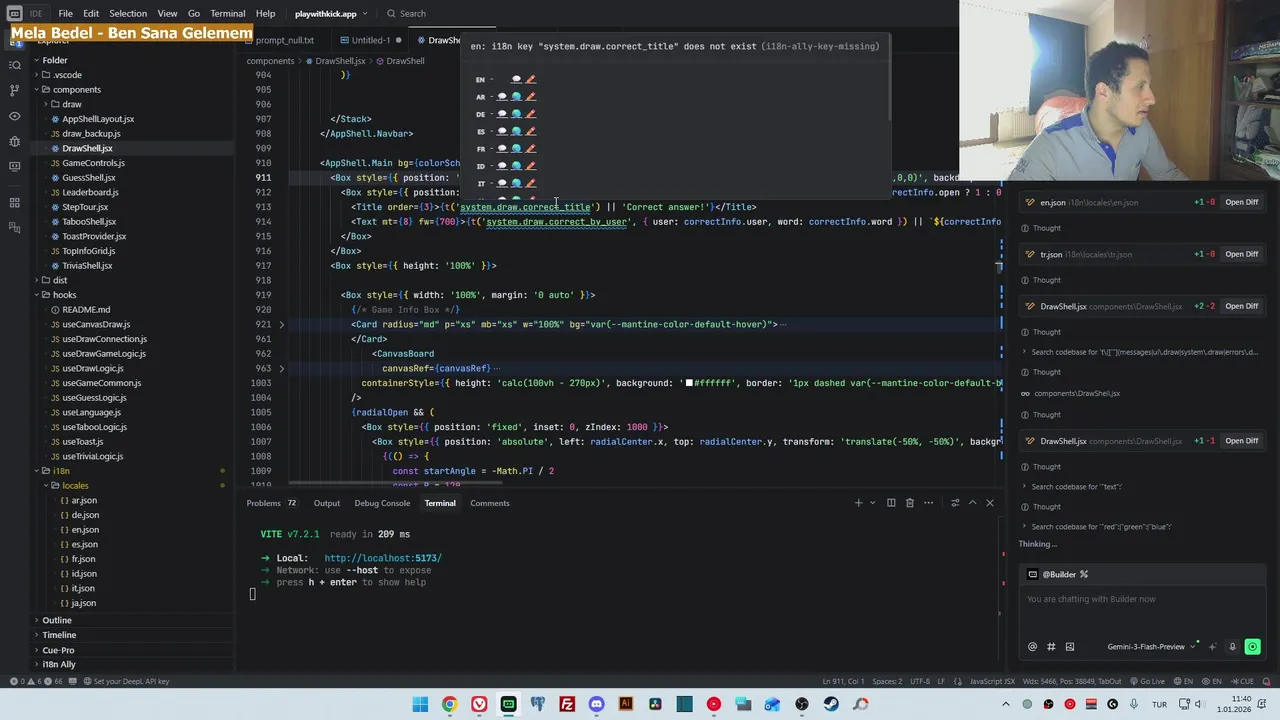Image resolution: width=1280 pixels, height=720 pixels.
Task: Expand the i18n Ally section
Action: pos(59,664)
